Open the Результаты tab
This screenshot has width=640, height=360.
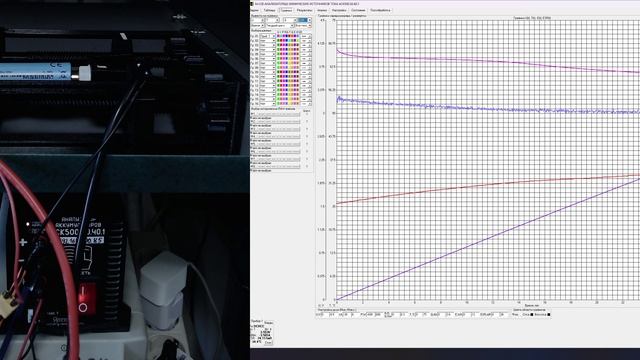(x=304, y=10)
